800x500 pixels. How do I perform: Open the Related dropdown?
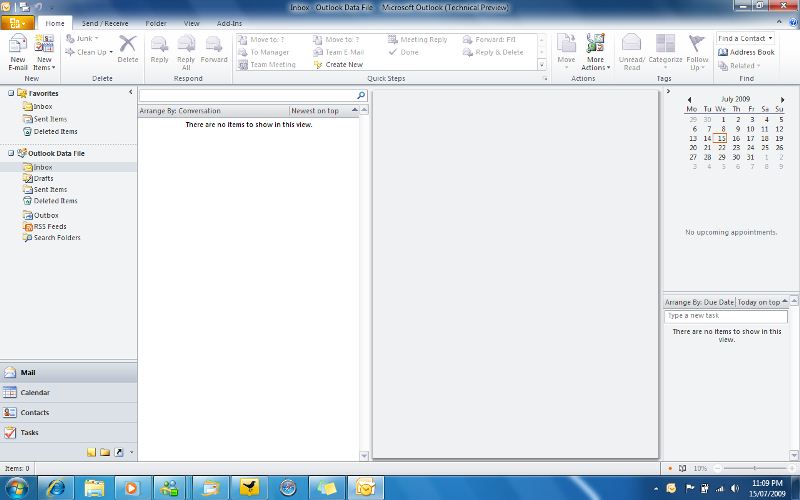click(739, 66)
